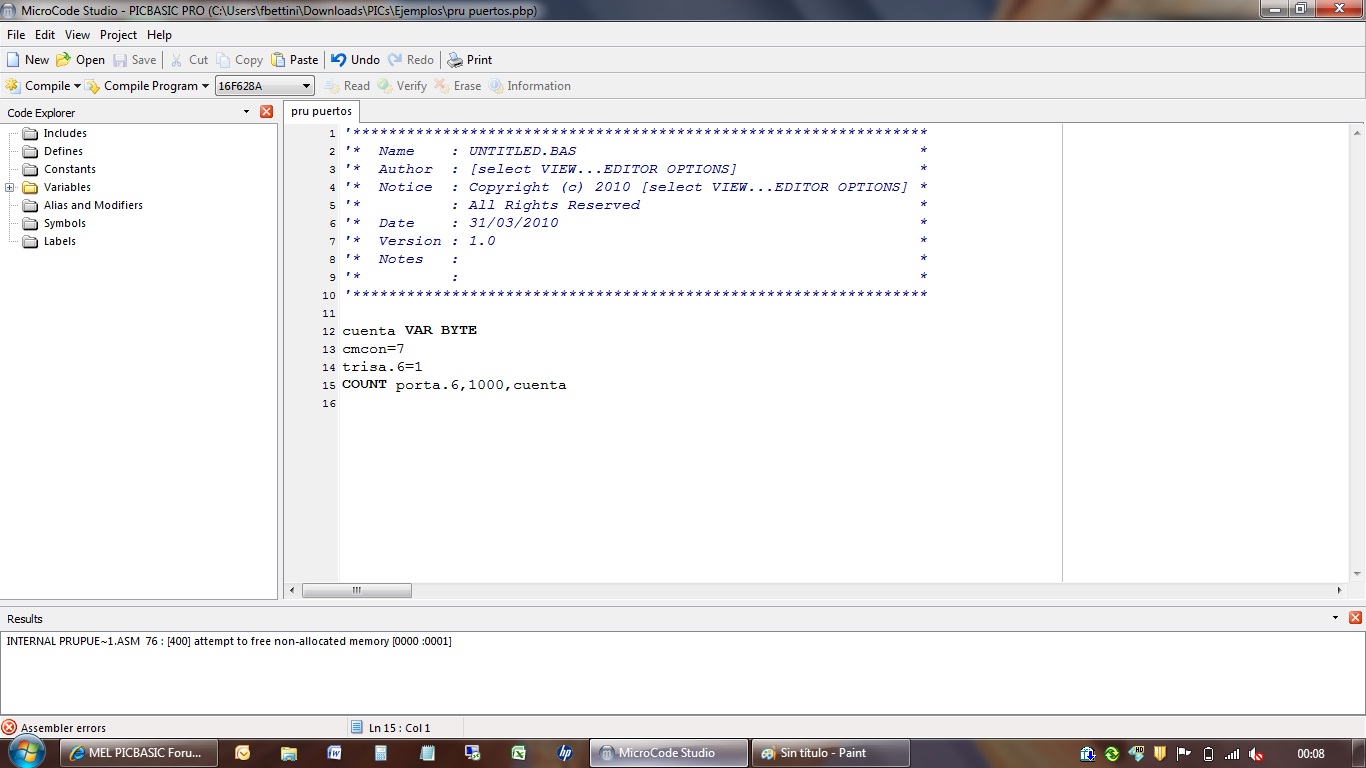
Task: Click the Redo arrow icon
Action: coord(395,60)
